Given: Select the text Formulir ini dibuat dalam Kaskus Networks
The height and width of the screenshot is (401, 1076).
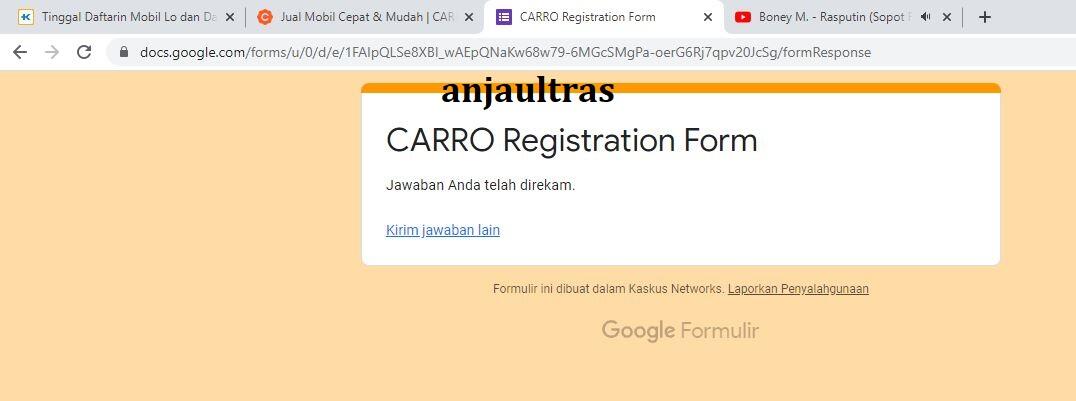Looking at the screenshot, I should coord(609,289).
